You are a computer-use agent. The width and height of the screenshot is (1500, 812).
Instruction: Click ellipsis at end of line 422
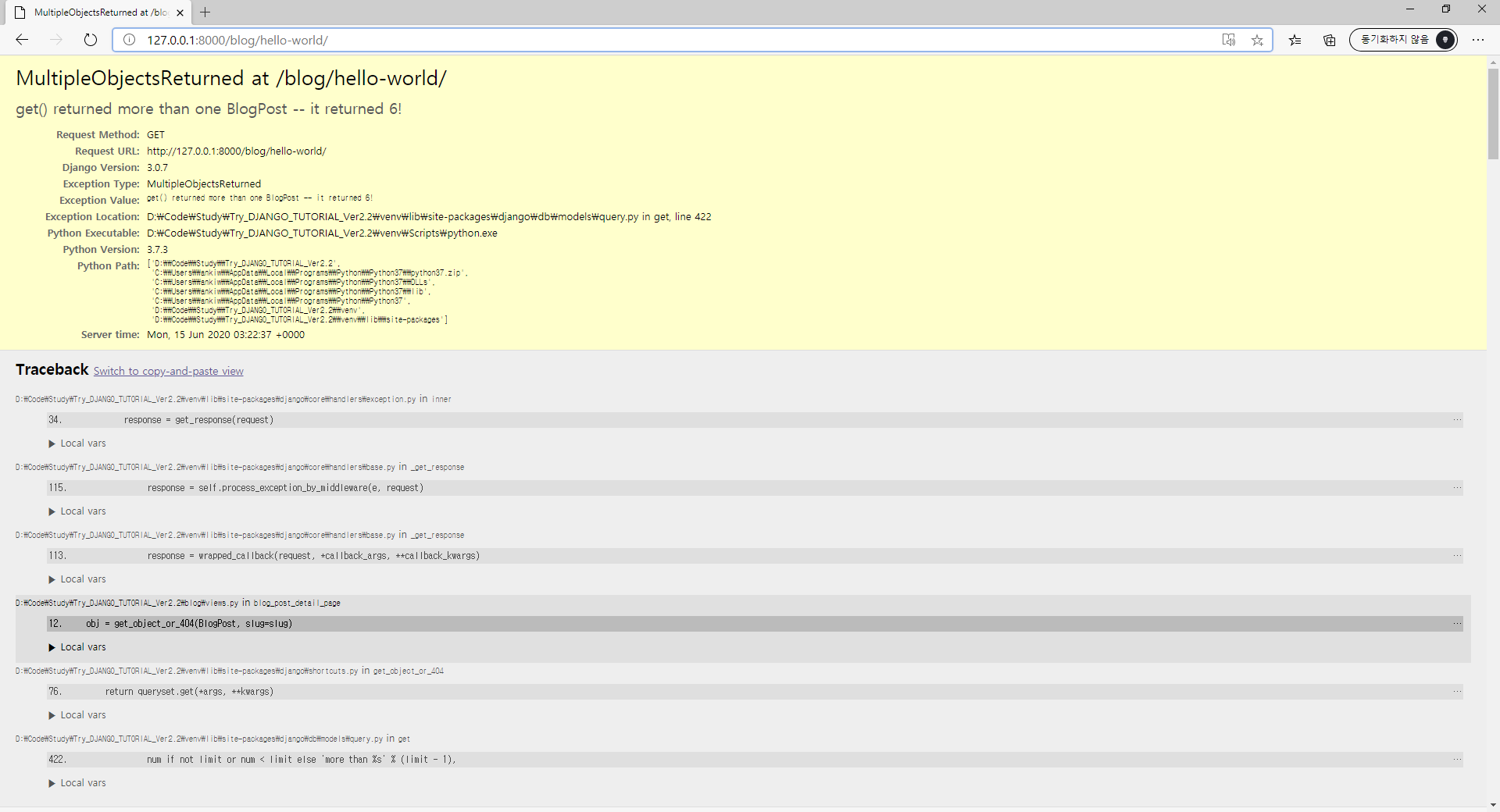tap(1457, 760)
